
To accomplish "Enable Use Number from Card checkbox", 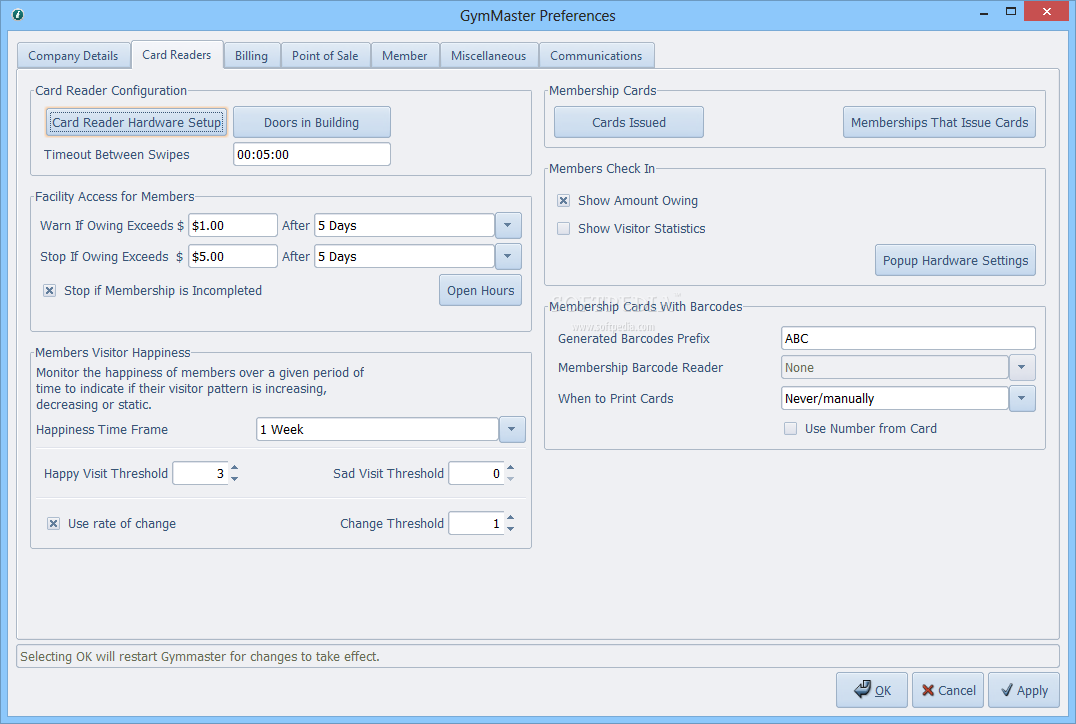I will tap(791, 429).
